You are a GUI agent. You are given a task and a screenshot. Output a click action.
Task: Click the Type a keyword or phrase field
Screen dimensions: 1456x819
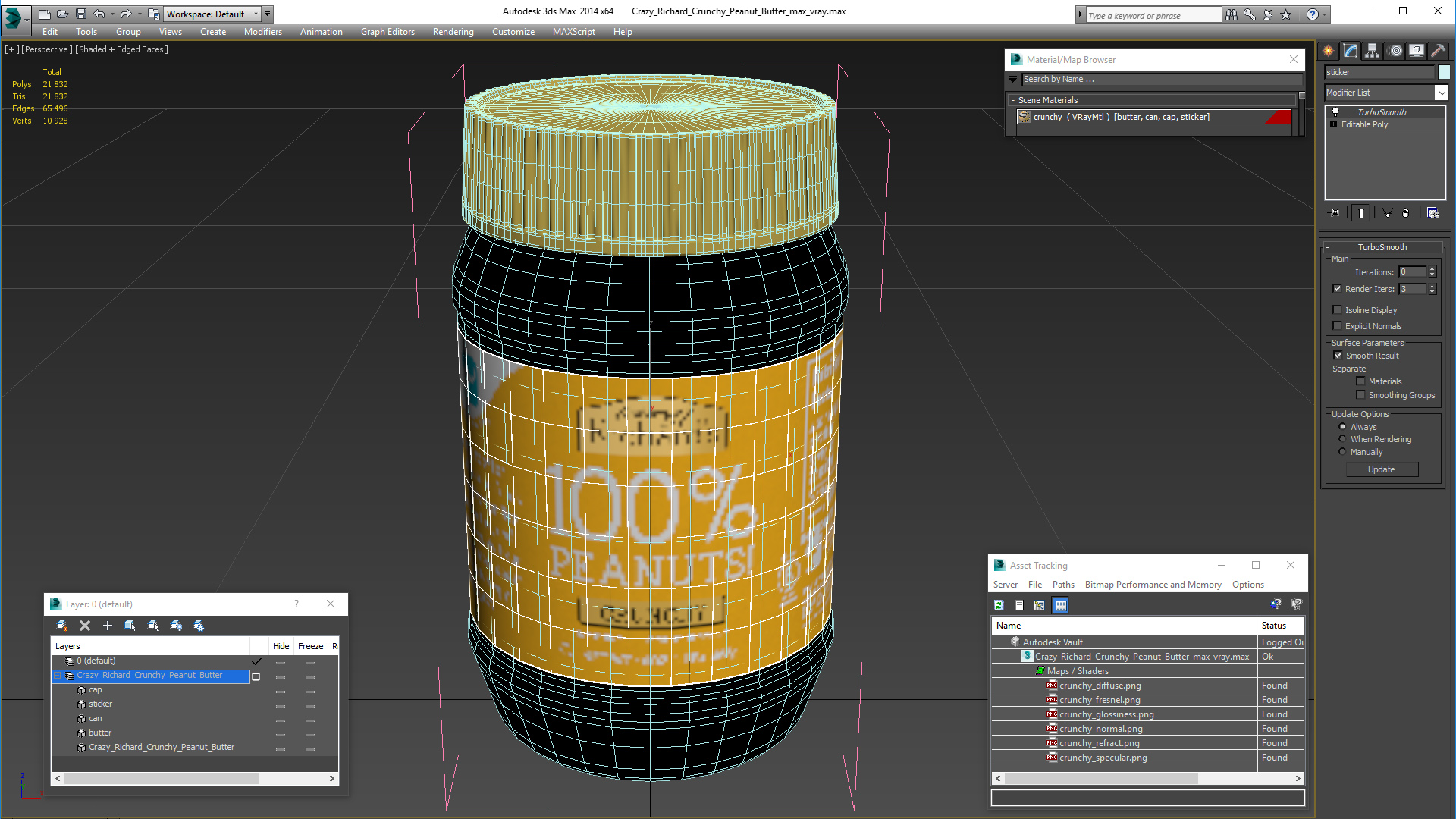pyautogui.click(x=1153, y=15)
